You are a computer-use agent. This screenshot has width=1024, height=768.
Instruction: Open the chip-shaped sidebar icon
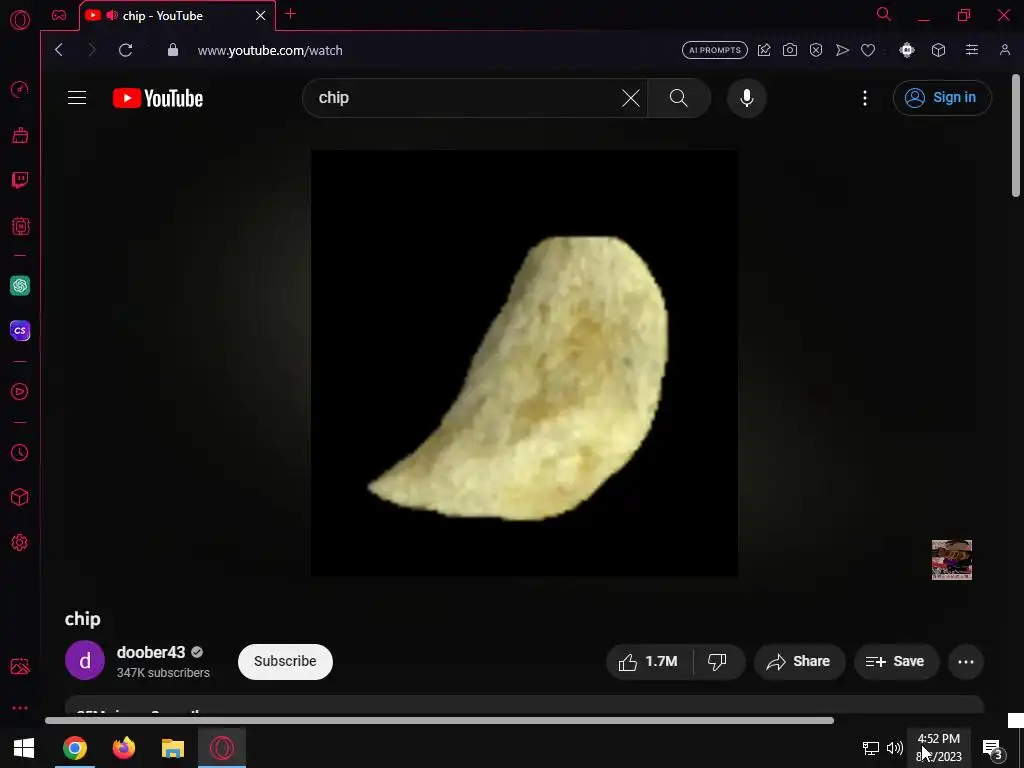pyautogui.click(x=20, y=227)
